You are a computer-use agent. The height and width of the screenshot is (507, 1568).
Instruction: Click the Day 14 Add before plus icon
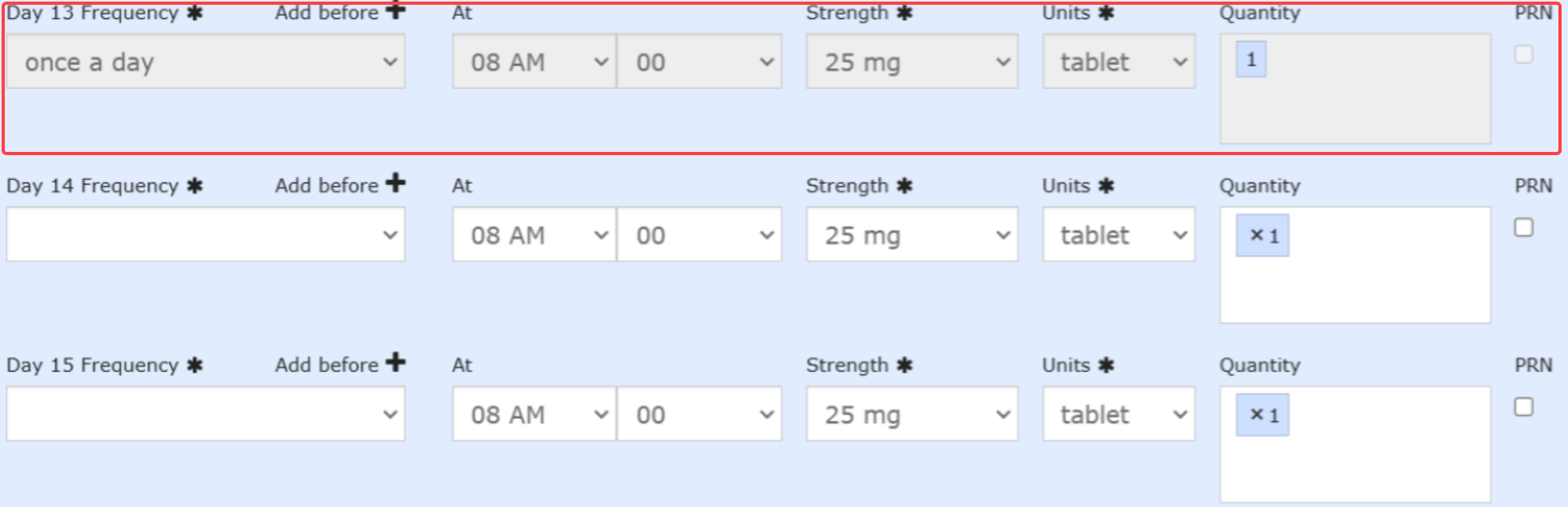point(395,183)
